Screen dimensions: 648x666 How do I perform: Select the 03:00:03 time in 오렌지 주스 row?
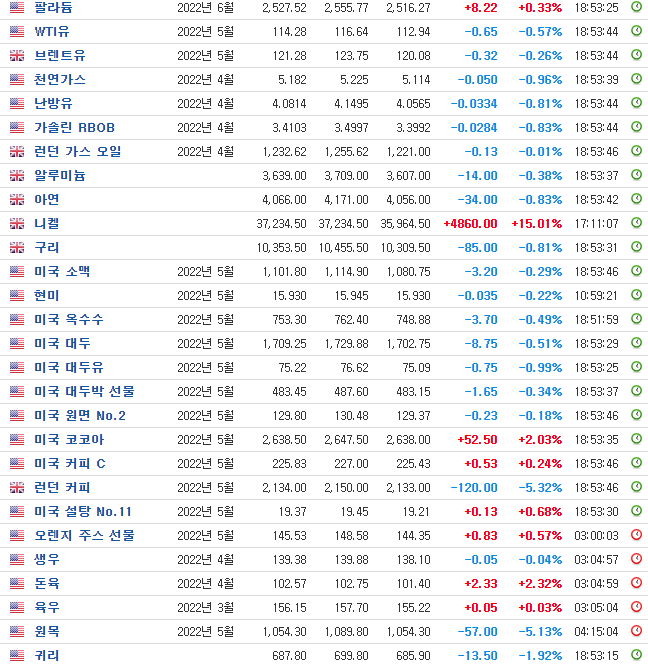pos(596,536)
